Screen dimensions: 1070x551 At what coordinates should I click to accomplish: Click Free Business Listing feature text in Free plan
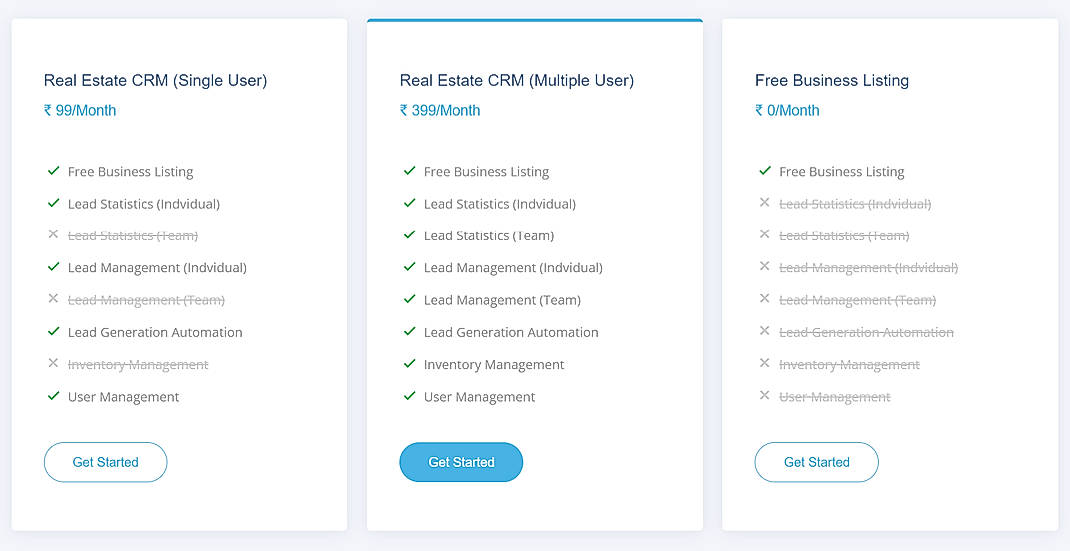[842, 172]
